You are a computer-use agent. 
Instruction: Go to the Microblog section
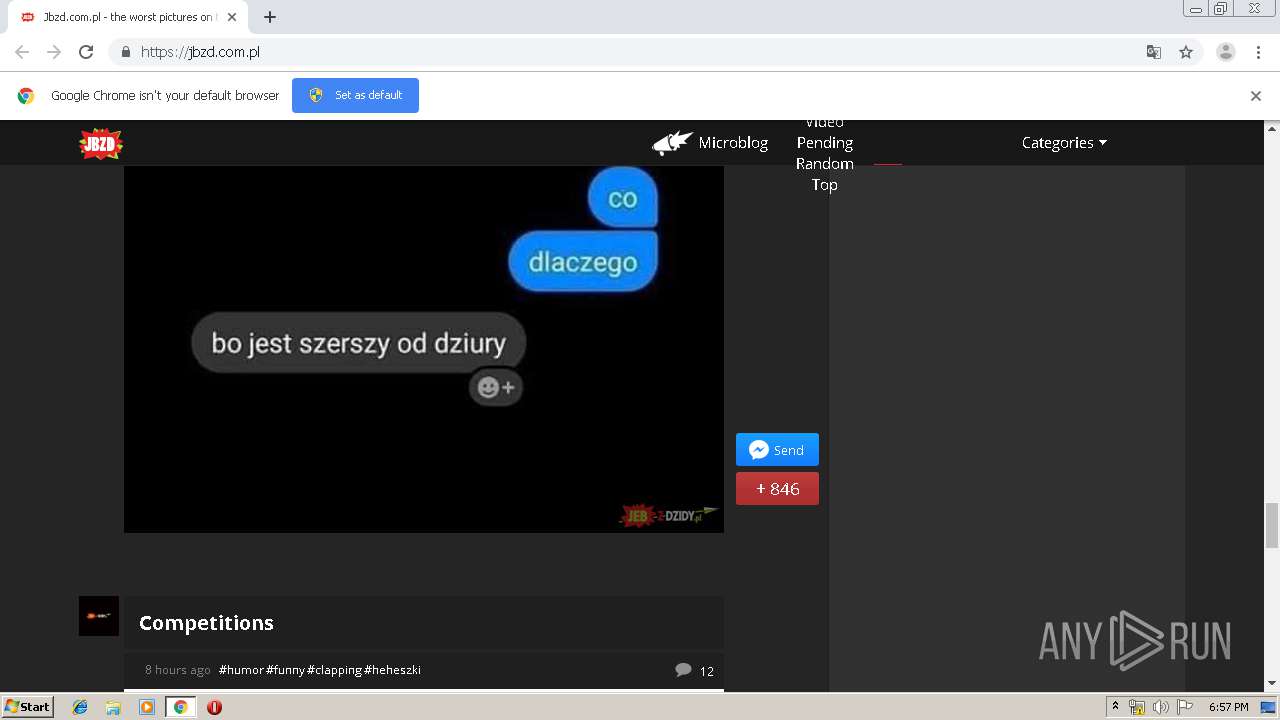[x=733, y=143]
